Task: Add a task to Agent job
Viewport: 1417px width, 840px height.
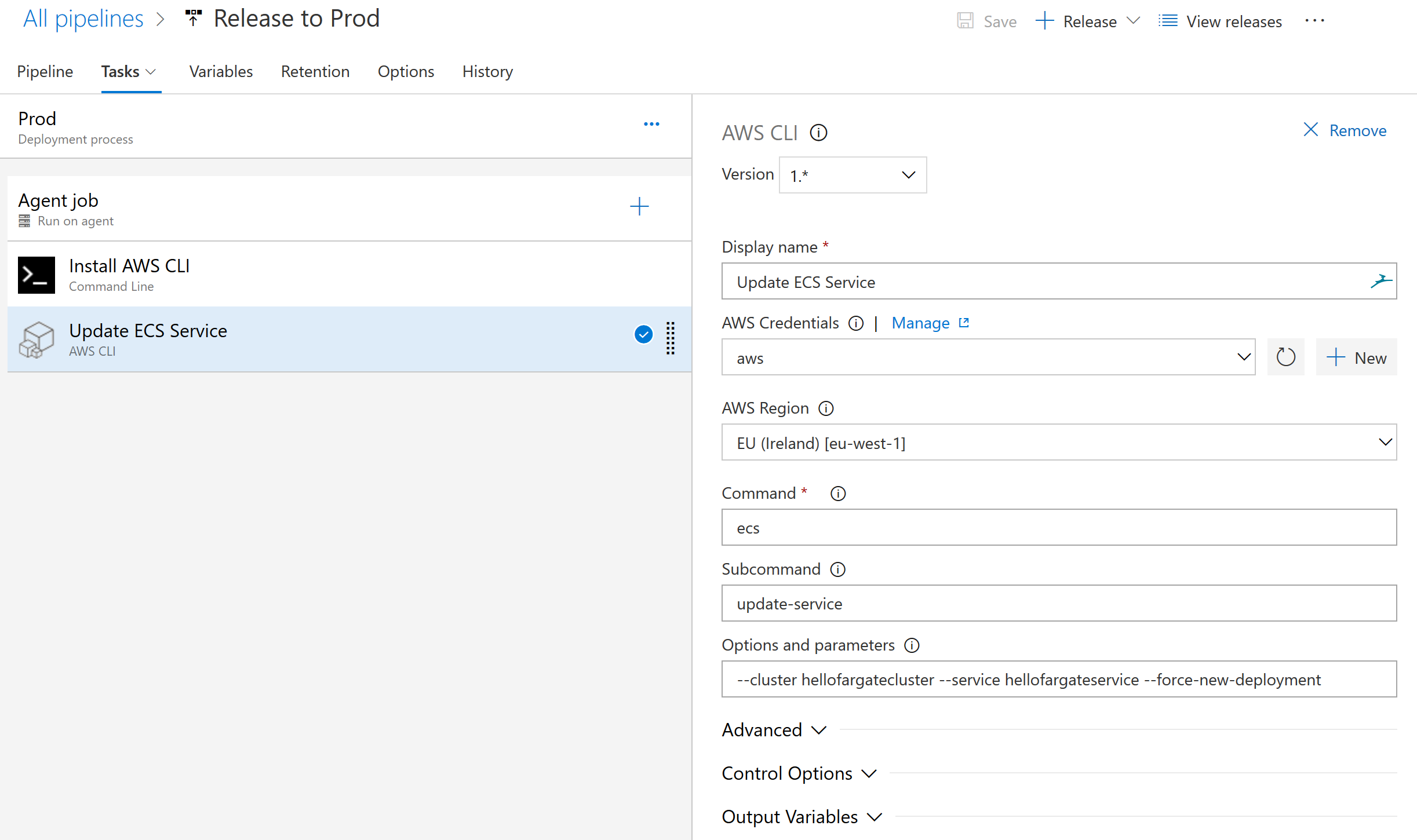Action: [639, 207]
